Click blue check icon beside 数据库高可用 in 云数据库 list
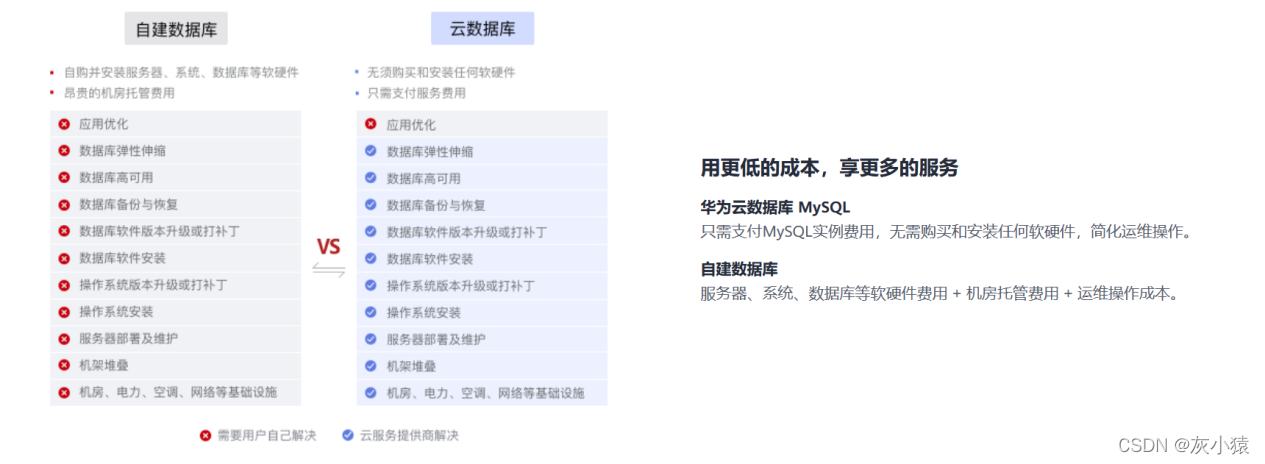This screenshot has height=464, width=1265. pyautogui.click(x=371, y=178)
